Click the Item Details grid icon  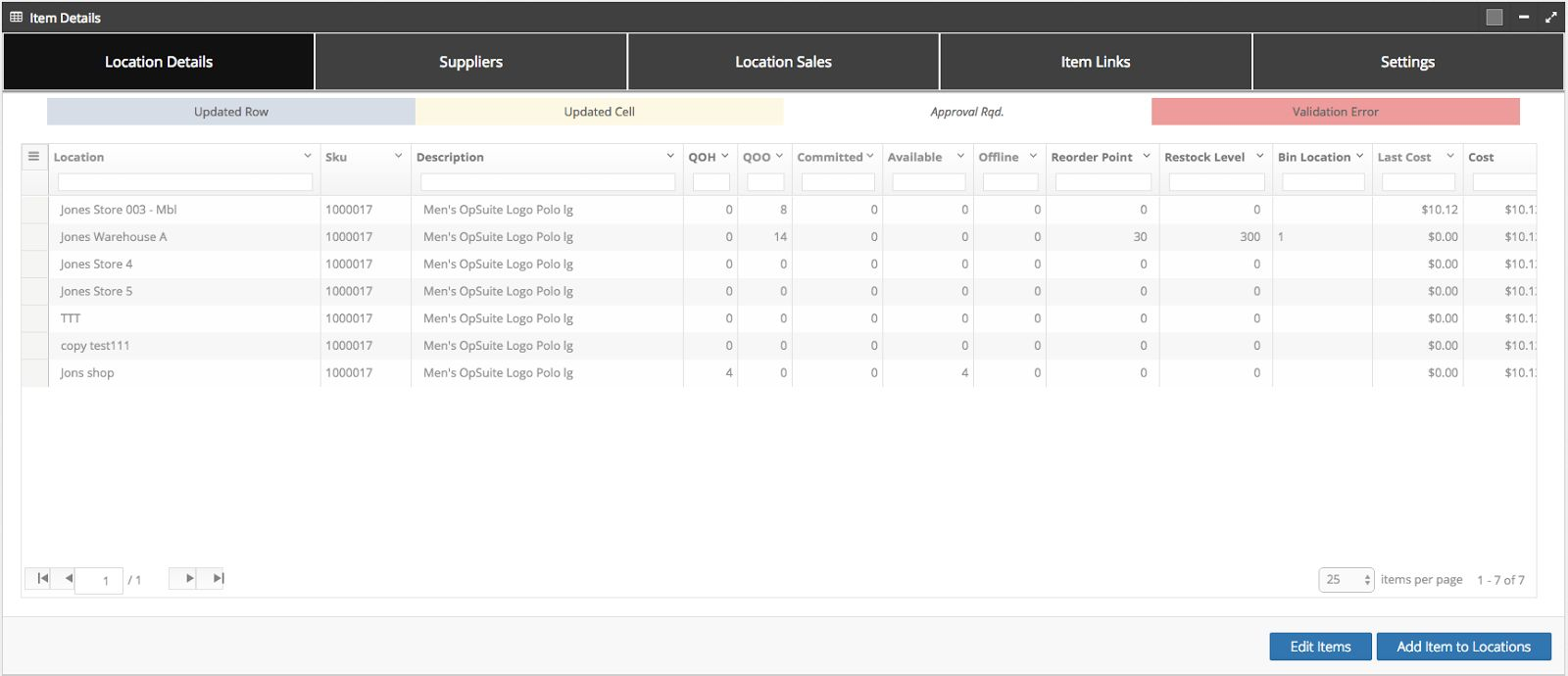pyautogui.click(x=16, y=17)
